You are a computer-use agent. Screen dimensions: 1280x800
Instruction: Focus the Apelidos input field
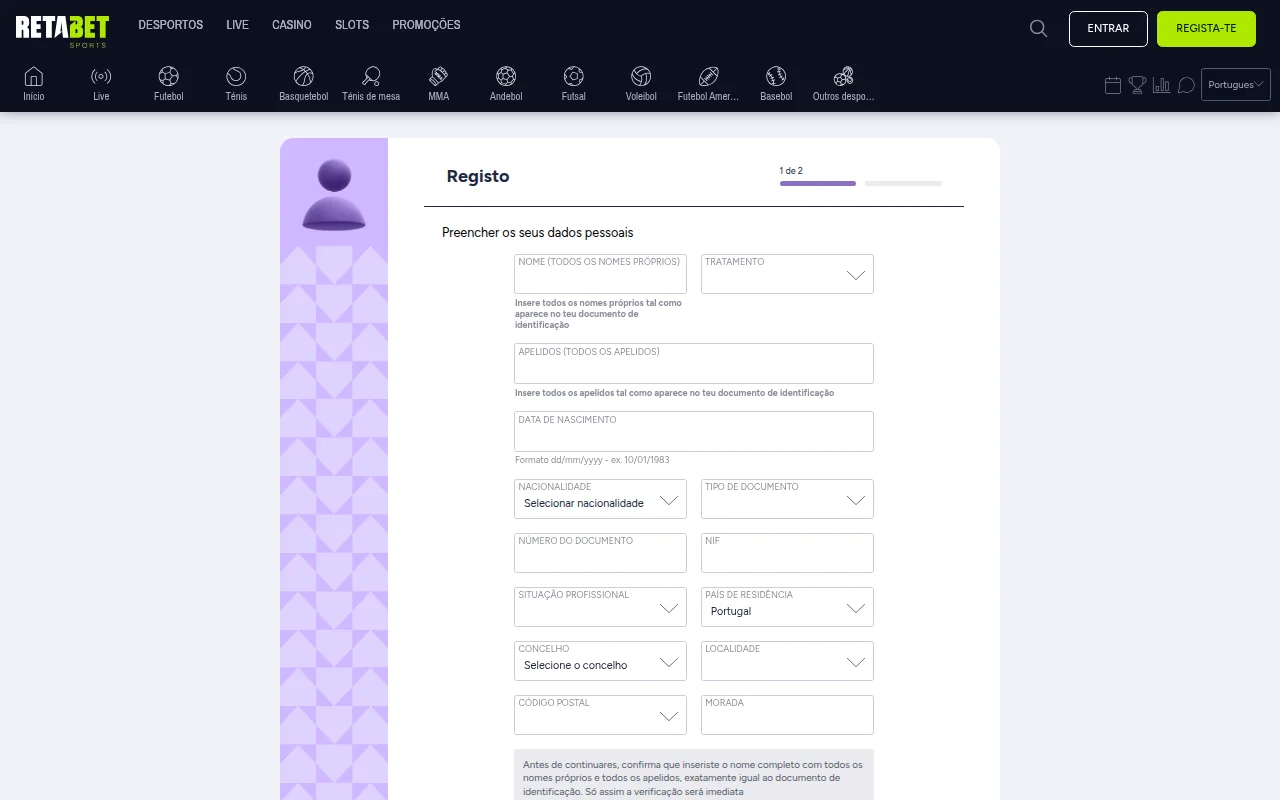coord(694,364)
